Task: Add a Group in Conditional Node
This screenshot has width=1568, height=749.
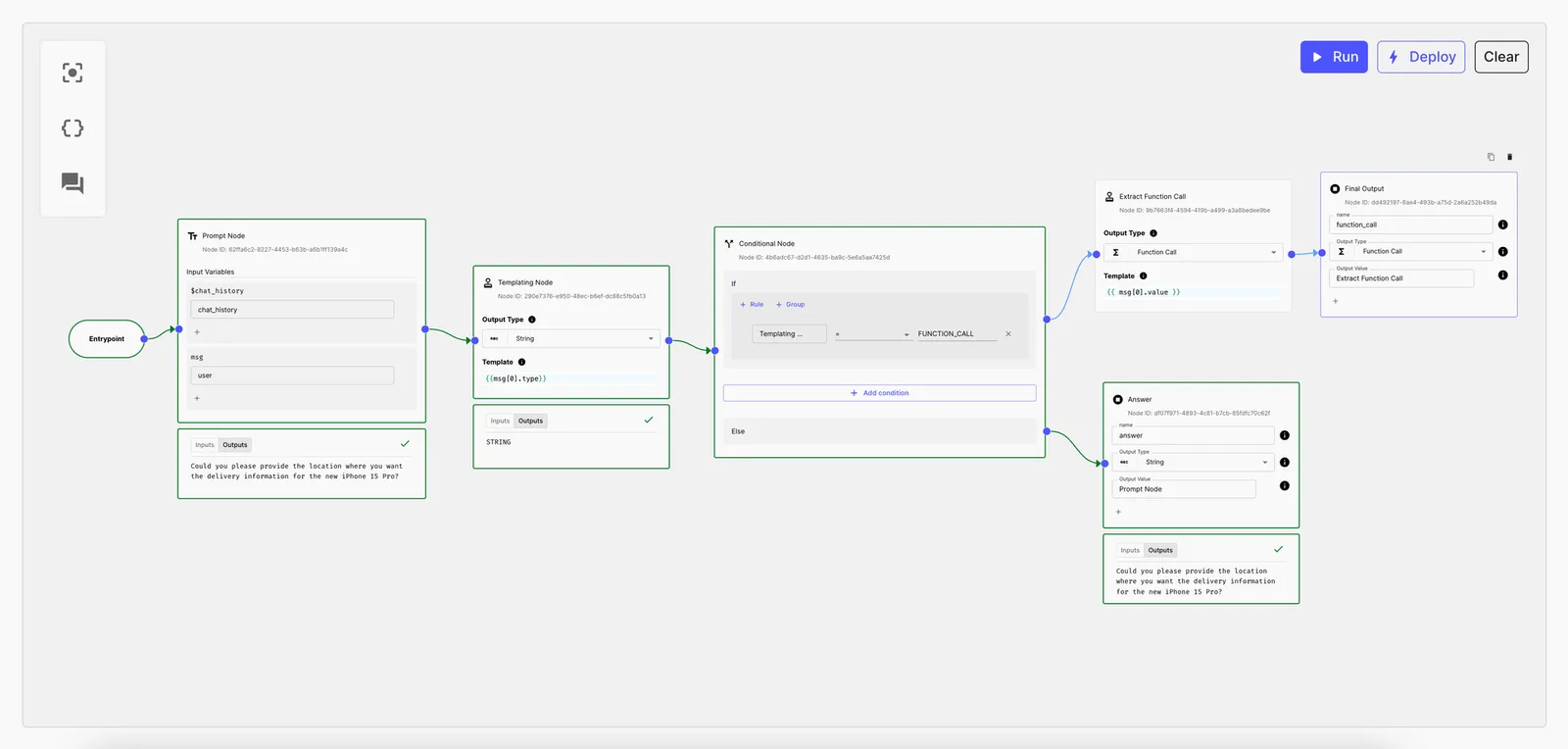Action: pyautogui.click(x=790, y=305)
